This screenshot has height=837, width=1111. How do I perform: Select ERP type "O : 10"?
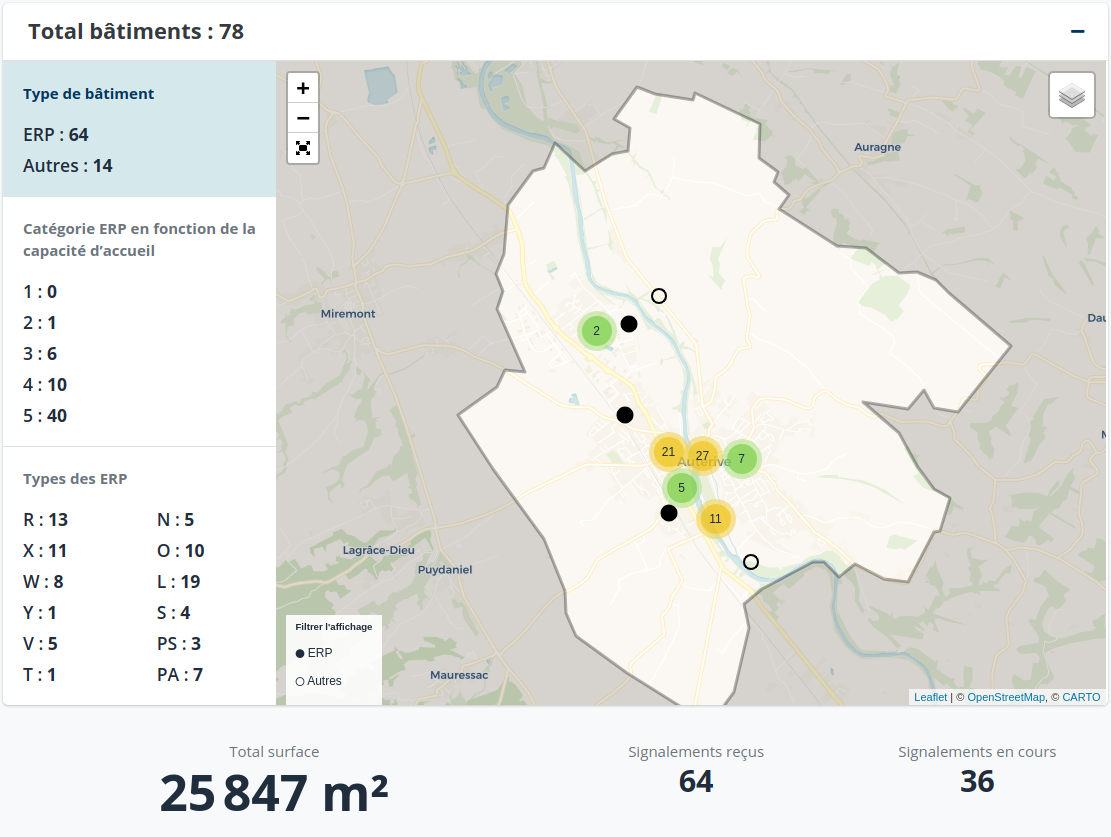(181, 551)
